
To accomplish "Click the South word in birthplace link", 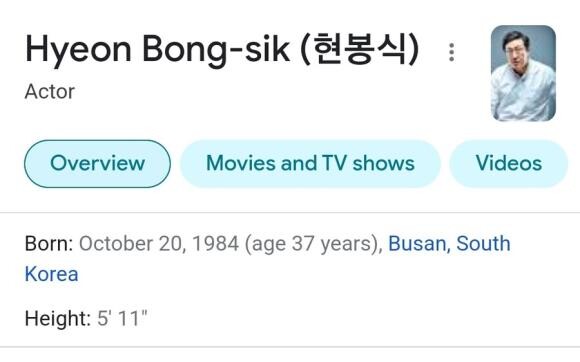I will 483,244.
